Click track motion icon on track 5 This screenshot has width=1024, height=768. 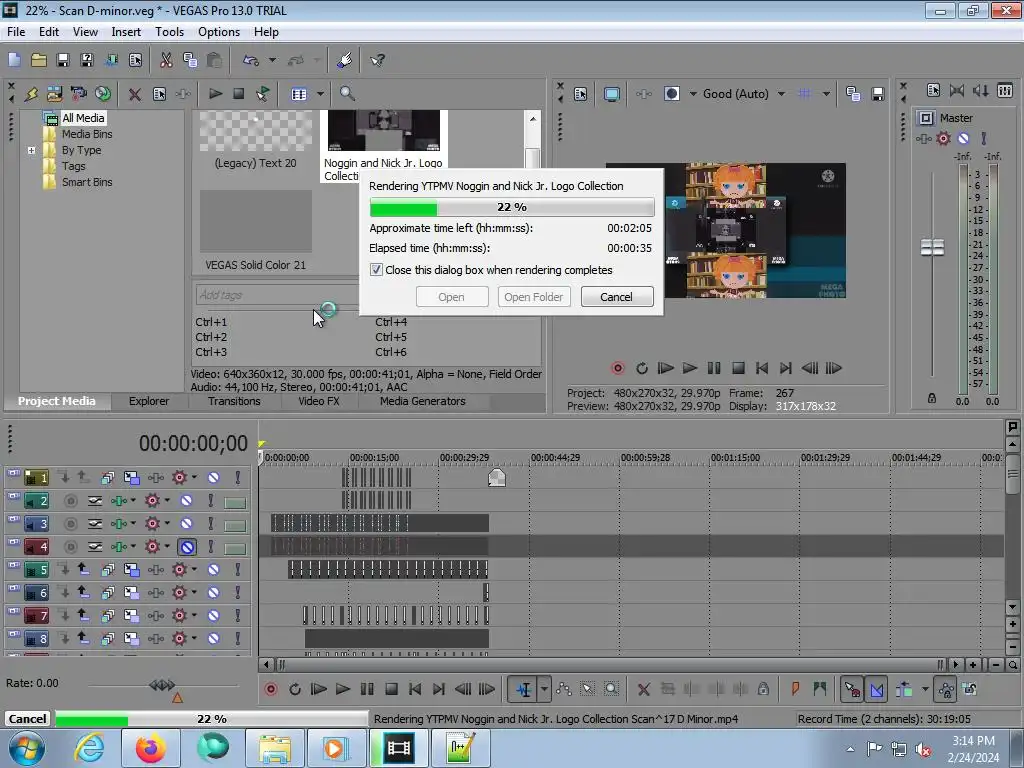point(131,569)
